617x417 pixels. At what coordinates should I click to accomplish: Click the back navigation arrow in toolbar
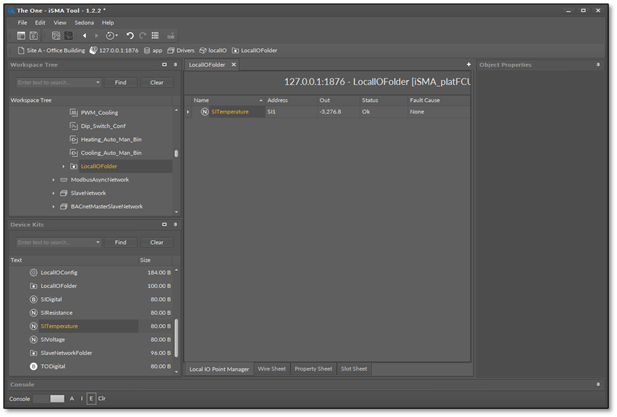tap(85, 36)
